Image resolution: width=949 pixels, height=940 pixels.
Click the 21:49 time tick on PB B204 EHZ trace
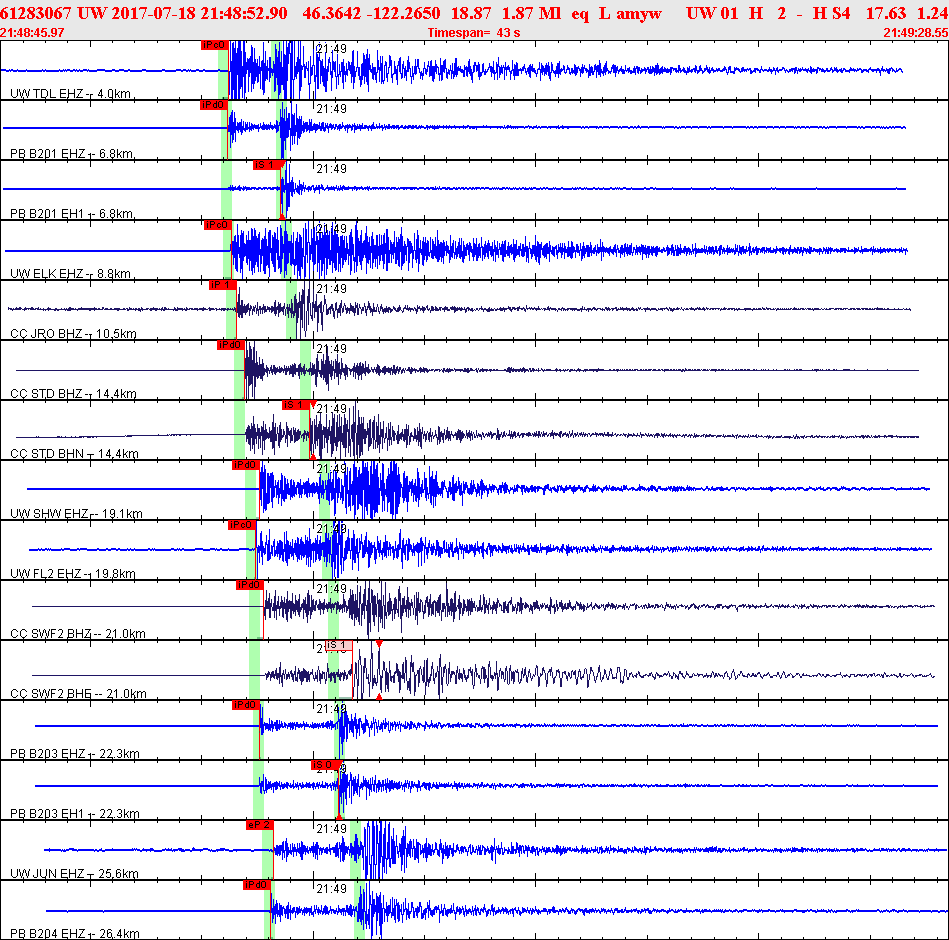332,889
